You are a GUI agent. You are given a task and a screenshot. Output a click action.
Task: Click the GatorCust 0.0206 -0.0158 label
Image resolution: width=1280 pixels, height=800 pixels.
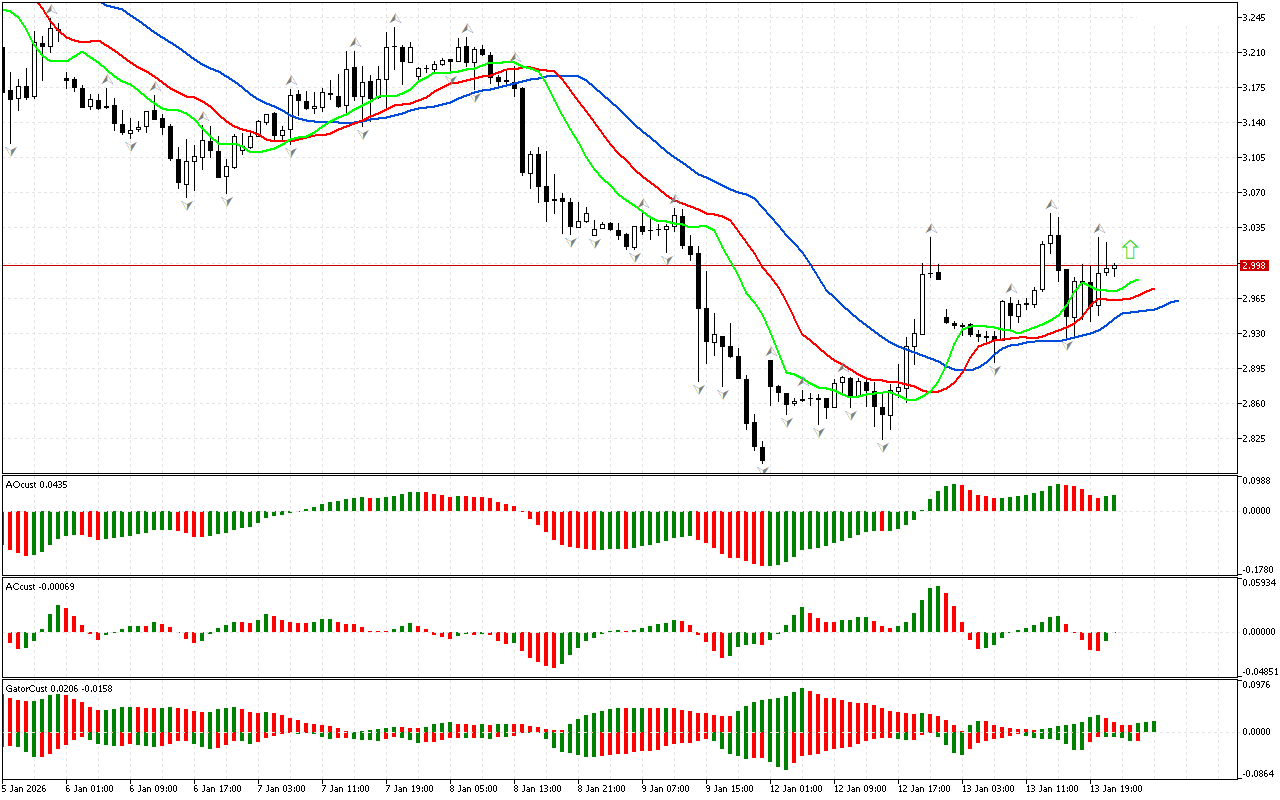coord(59,688)
